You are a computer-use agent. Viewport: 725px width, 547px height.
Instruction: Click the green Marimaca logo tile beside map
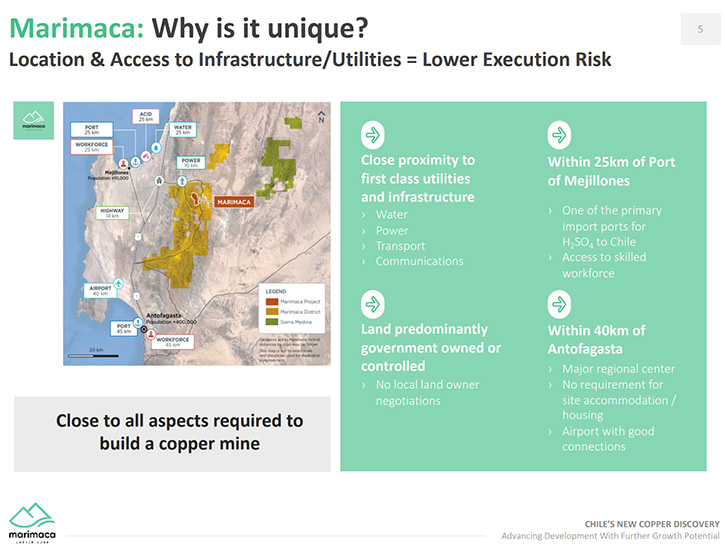pyautogui.click(x=34, y=120)
